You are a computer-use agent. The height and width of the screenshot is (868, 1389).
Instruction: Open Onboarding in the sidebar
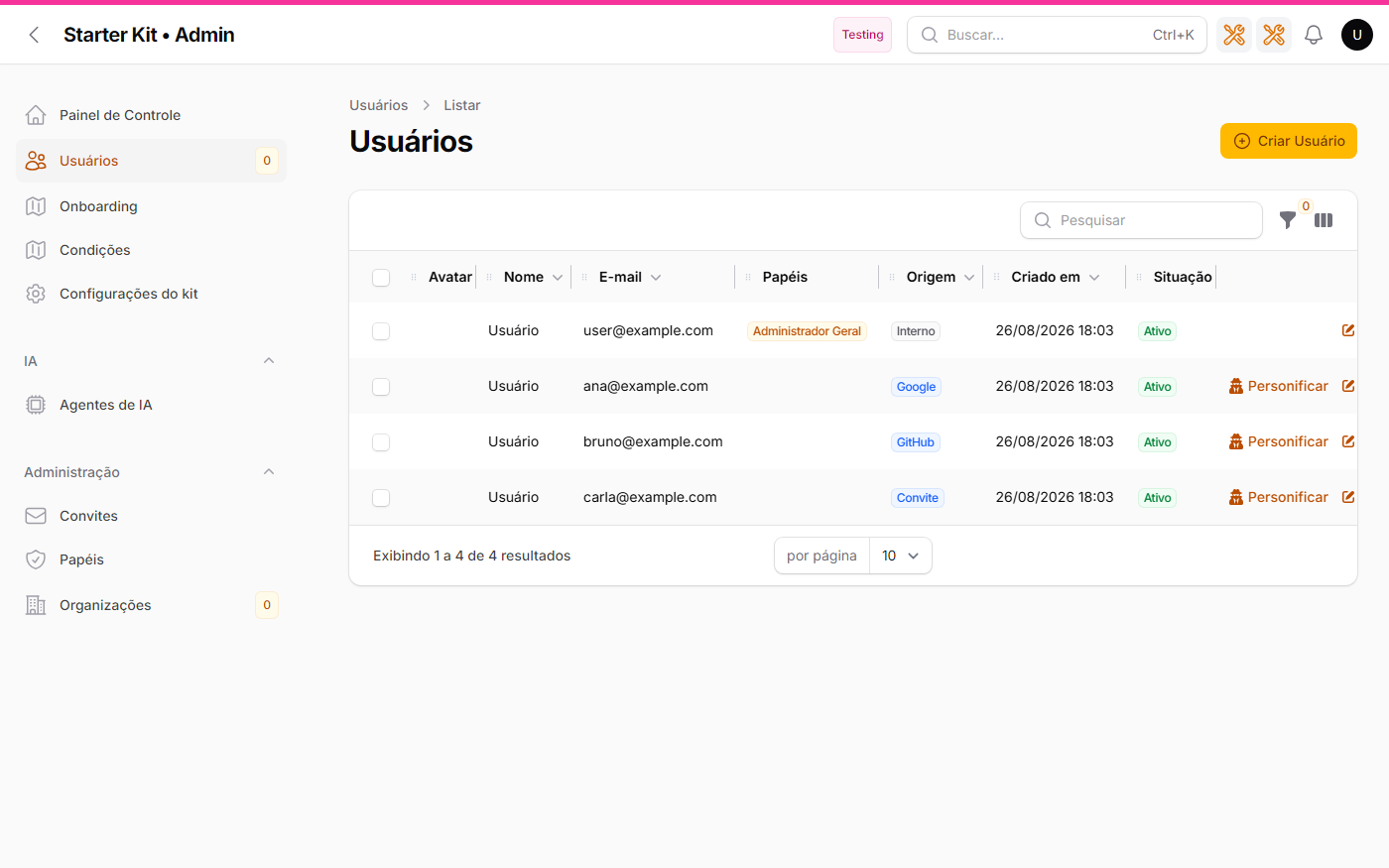151,206
